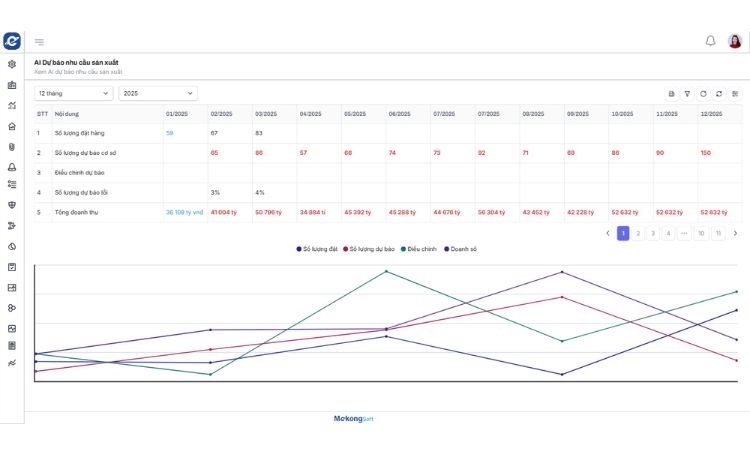Open table column settings icon

coord(735,93)
